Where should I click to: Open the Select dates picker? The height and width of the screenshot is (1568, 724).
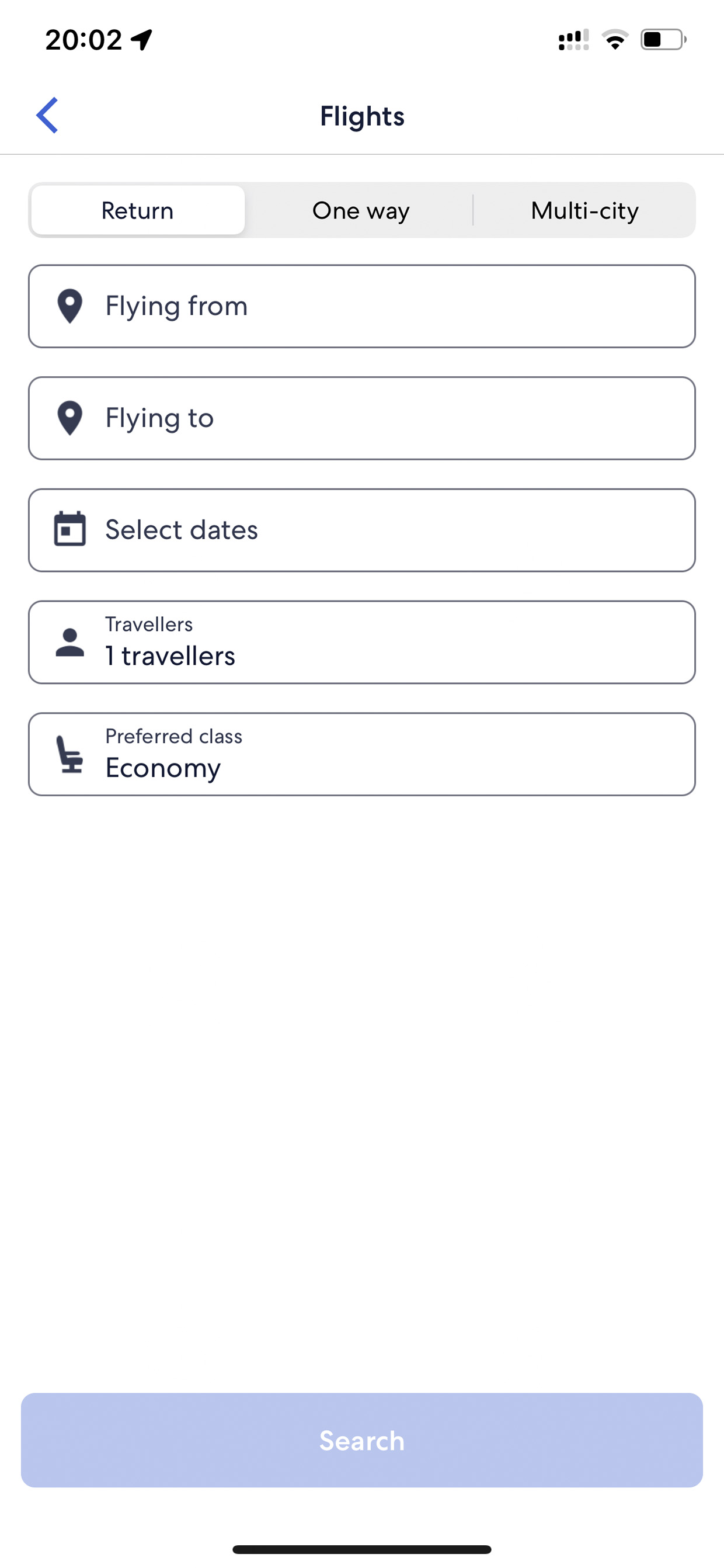(x=362, y=530)
